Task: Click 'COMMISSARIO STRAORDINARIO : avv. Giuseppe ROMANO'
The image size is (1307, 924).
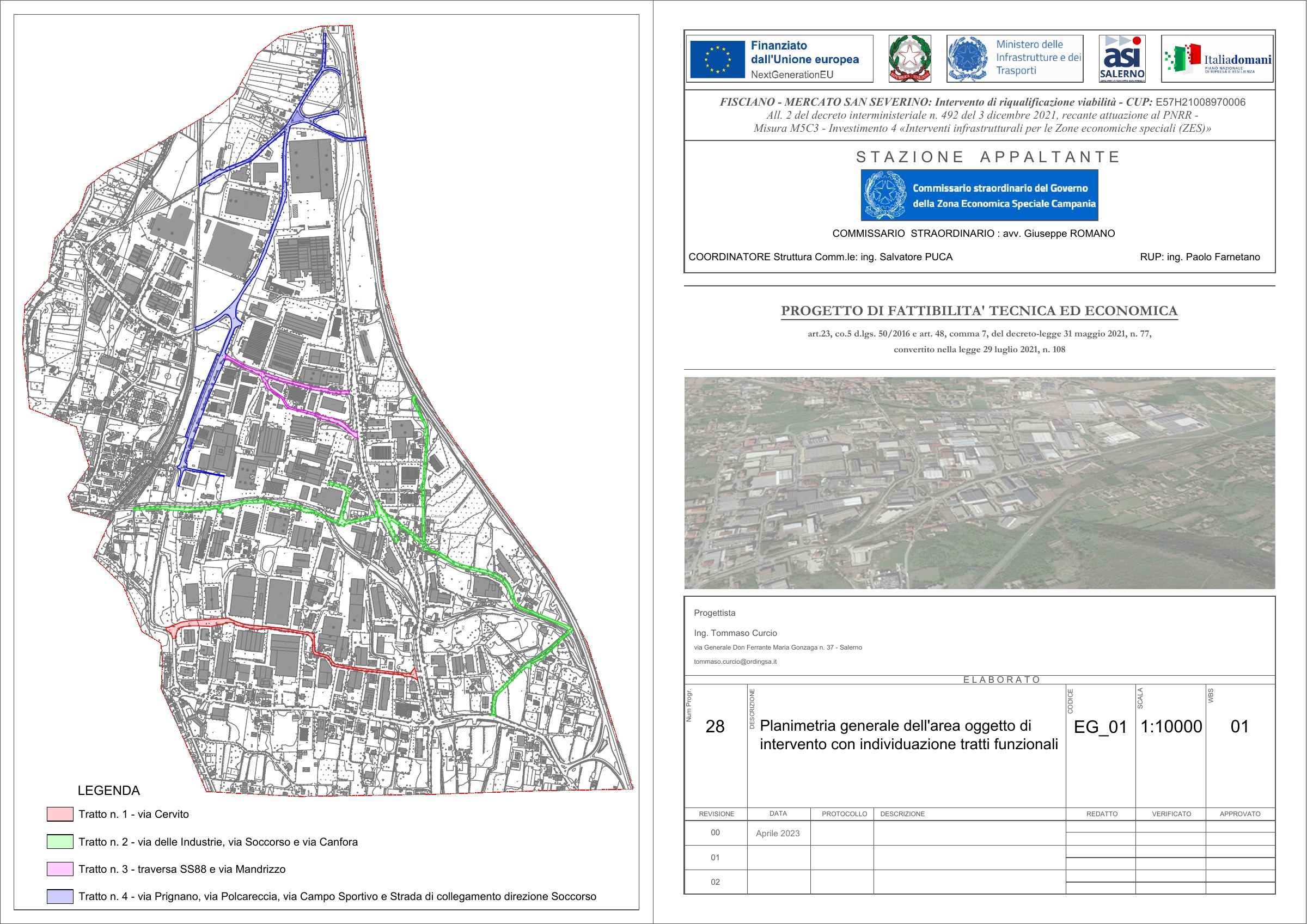Action: [x=973, y=234]
